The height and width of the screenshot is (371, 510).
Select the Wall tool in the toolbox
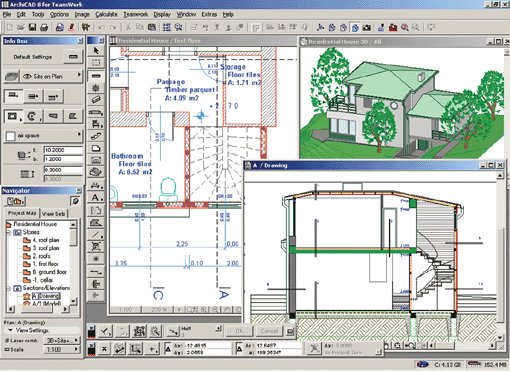[96, 76]
